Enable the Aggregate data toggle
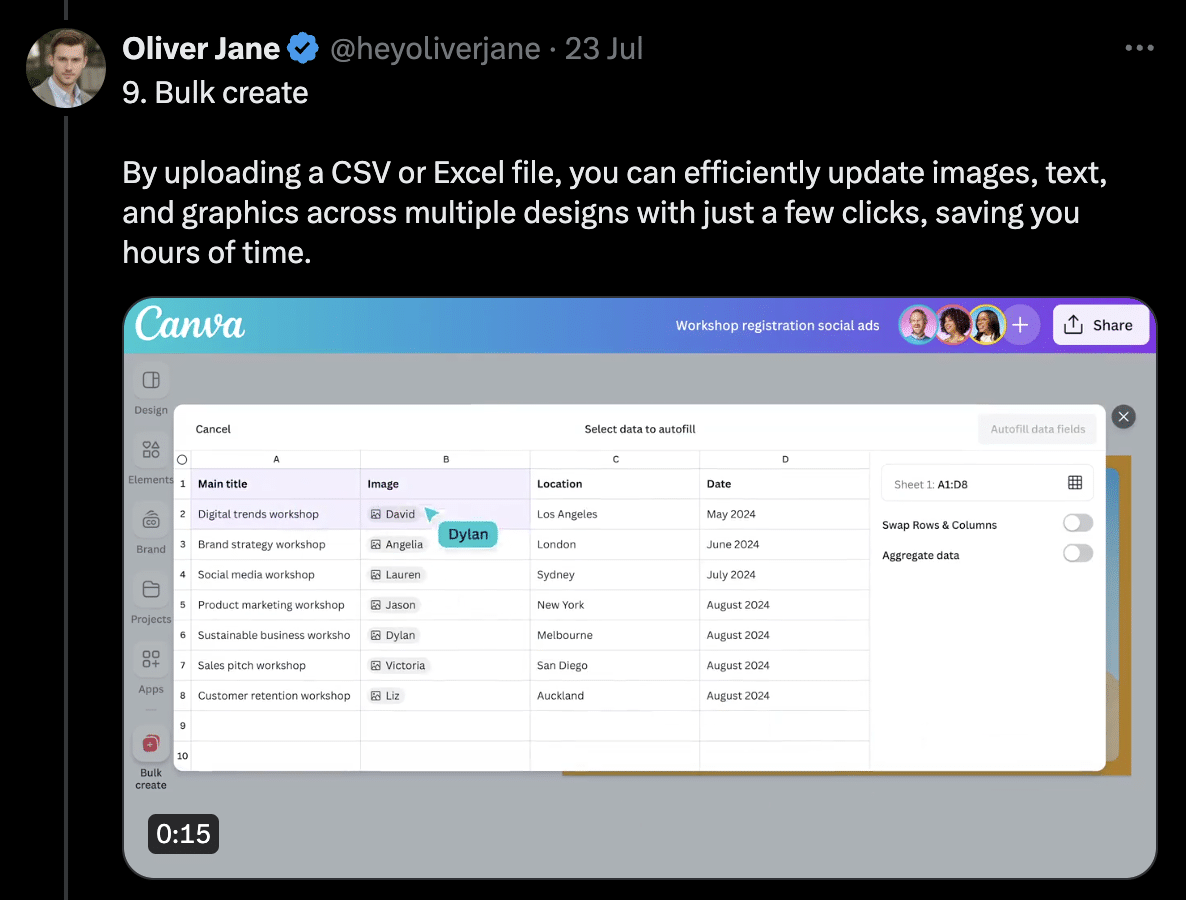 pyautogui.click(x=1077, y=553)
